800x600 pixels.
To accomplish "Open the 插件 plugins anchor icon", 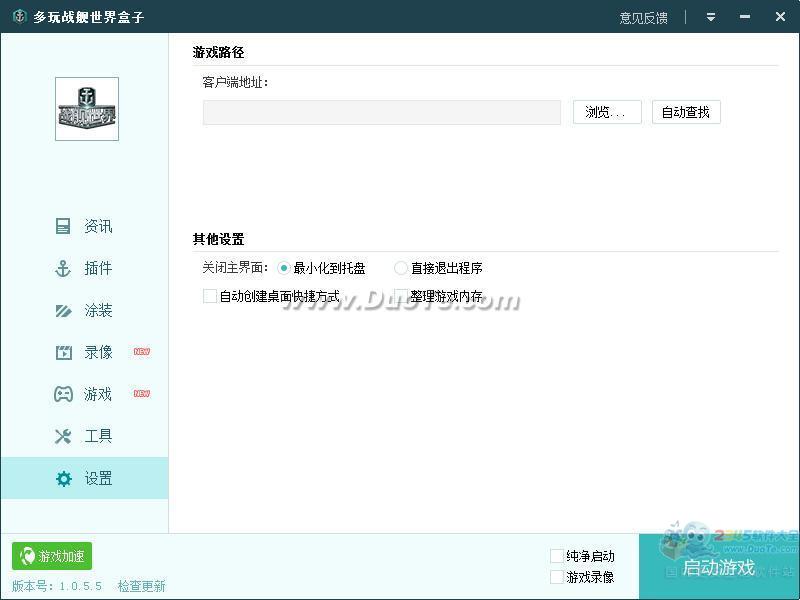I will pyautogui.click(x=63, y=269).
